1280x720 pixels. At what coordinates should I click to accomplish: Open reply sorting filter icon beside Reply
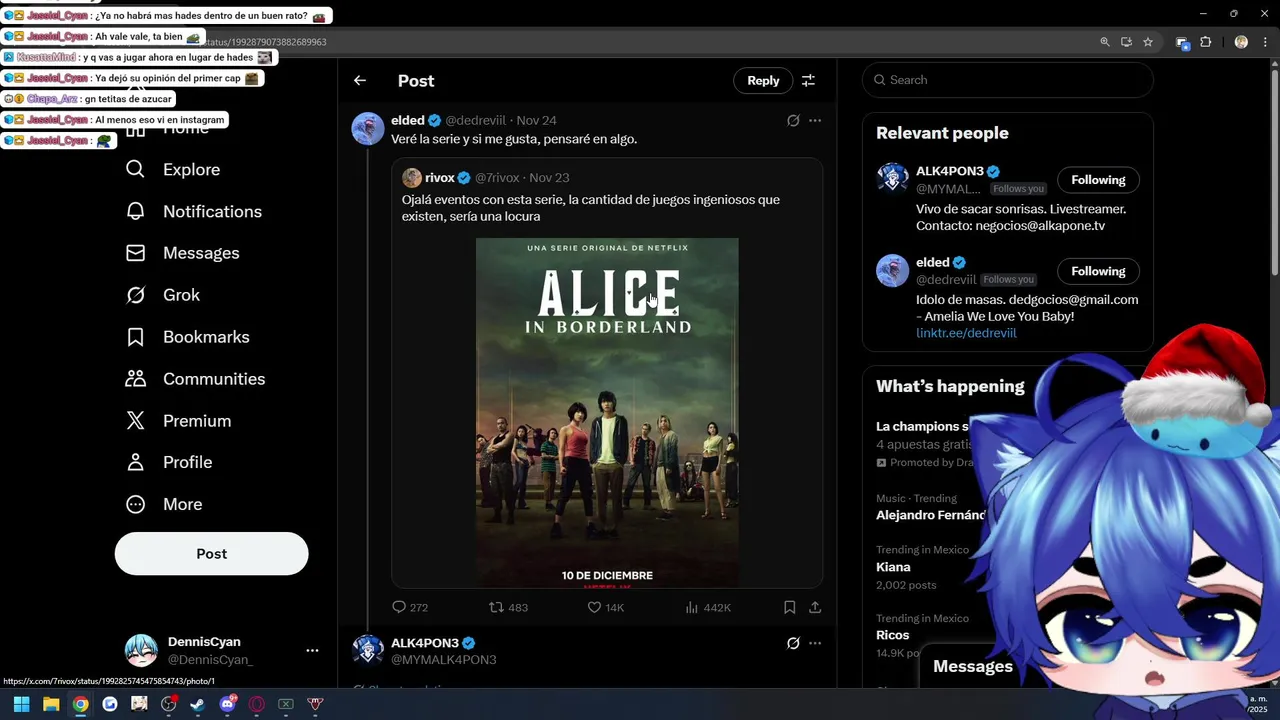click(x=808, y=81)
